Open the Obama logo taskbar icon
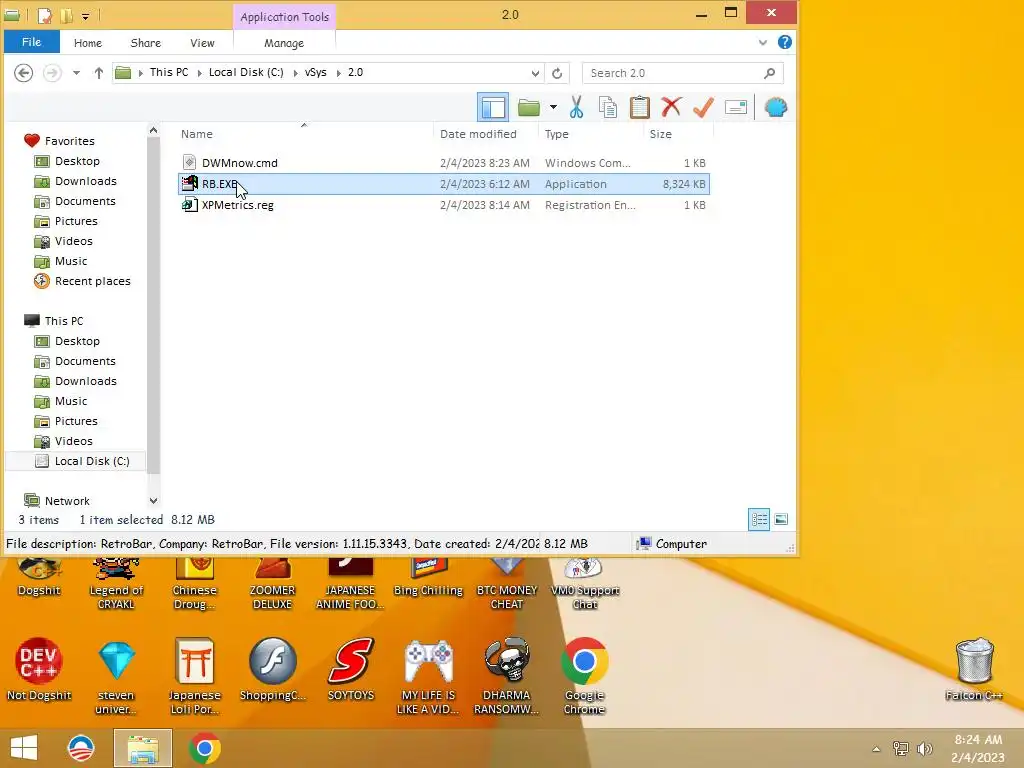Image resolution: width=1024 pixels, height=768 pixels. pyautogui.click(x=81, y=748)
